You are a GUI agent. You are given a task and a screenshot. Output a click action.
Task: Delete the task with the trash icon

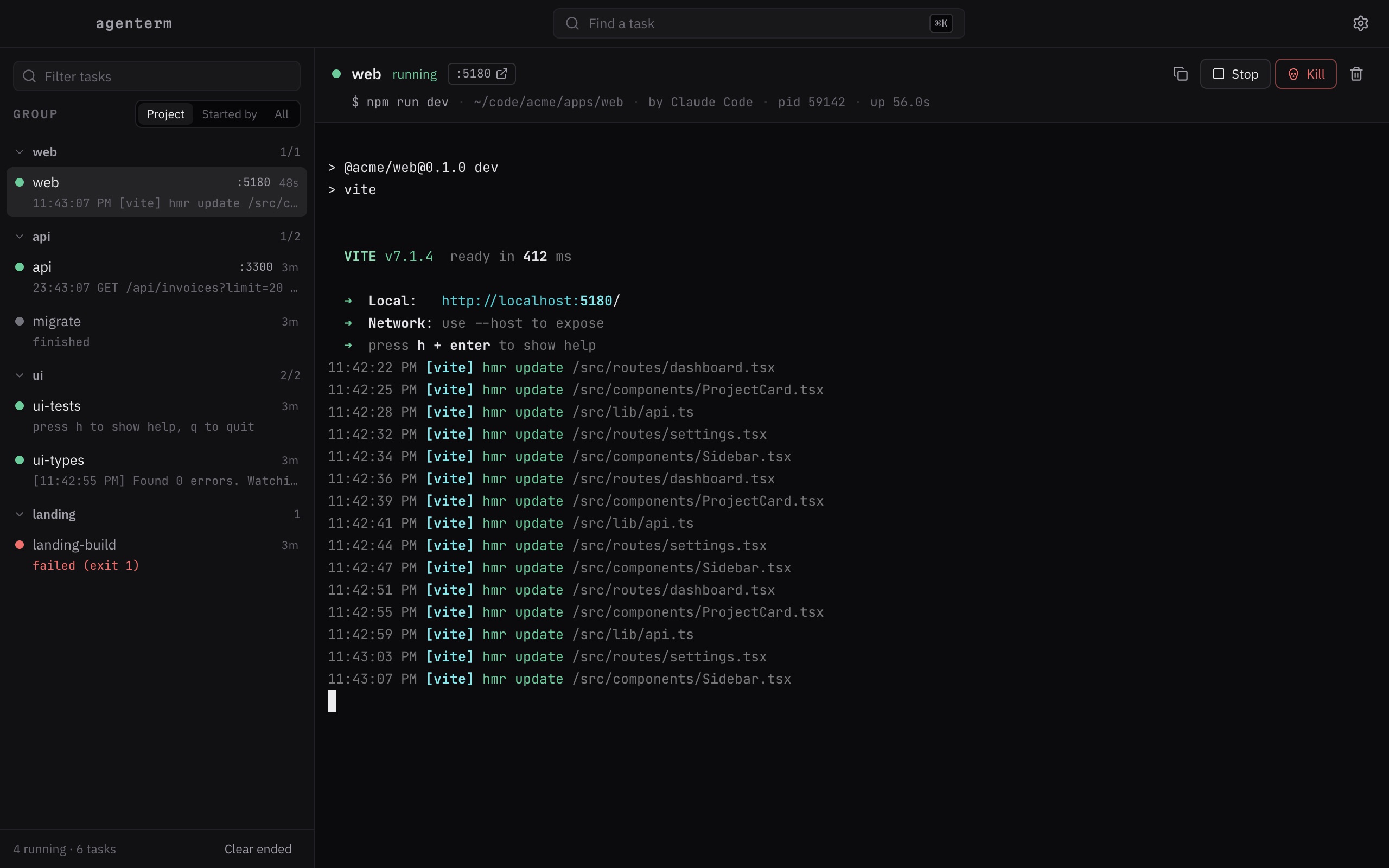pyautogui.click(x=1356, y=74)
